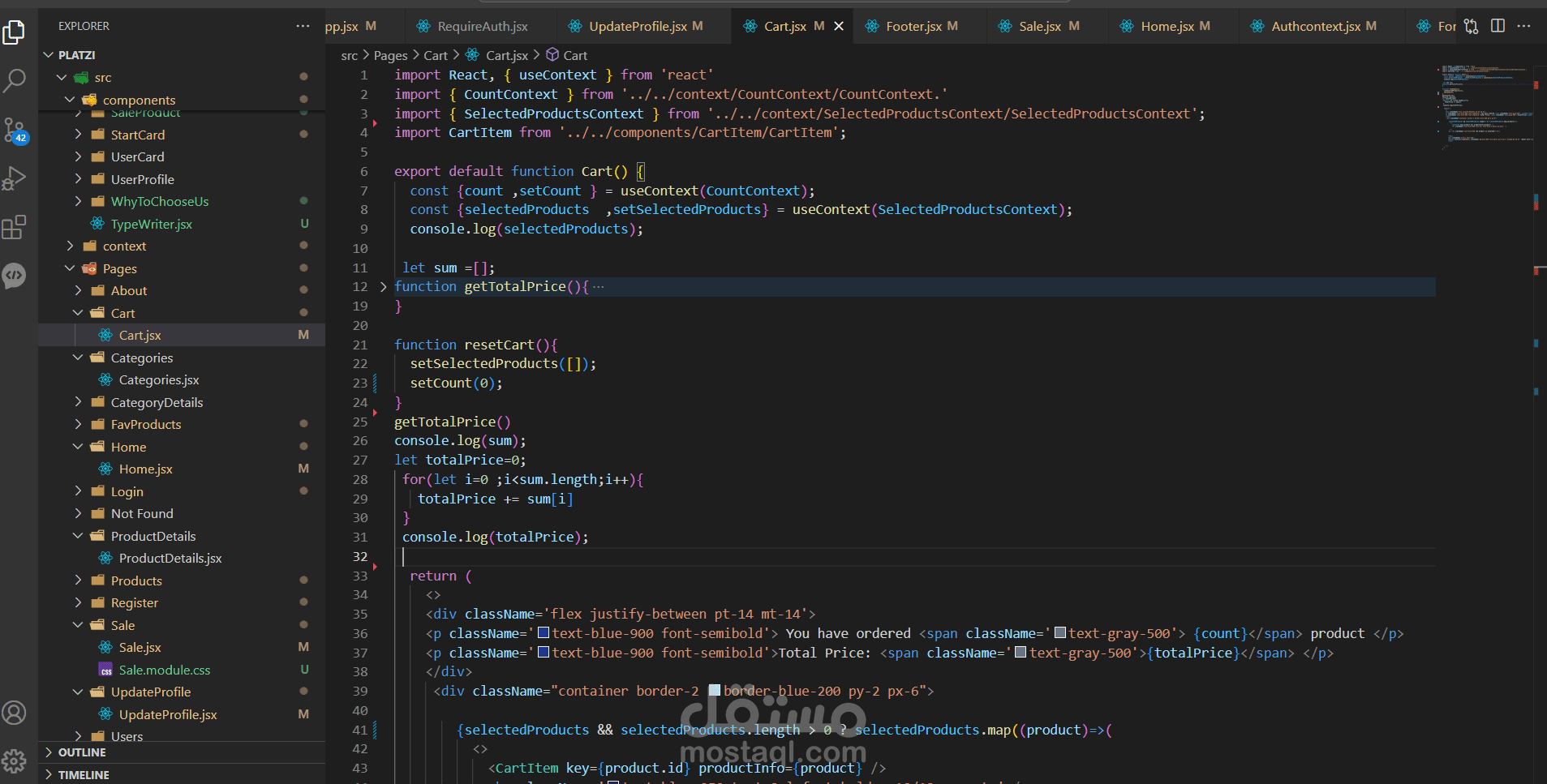Open the Search view icon
The image size is (1547, 784).
click(15, 80)
